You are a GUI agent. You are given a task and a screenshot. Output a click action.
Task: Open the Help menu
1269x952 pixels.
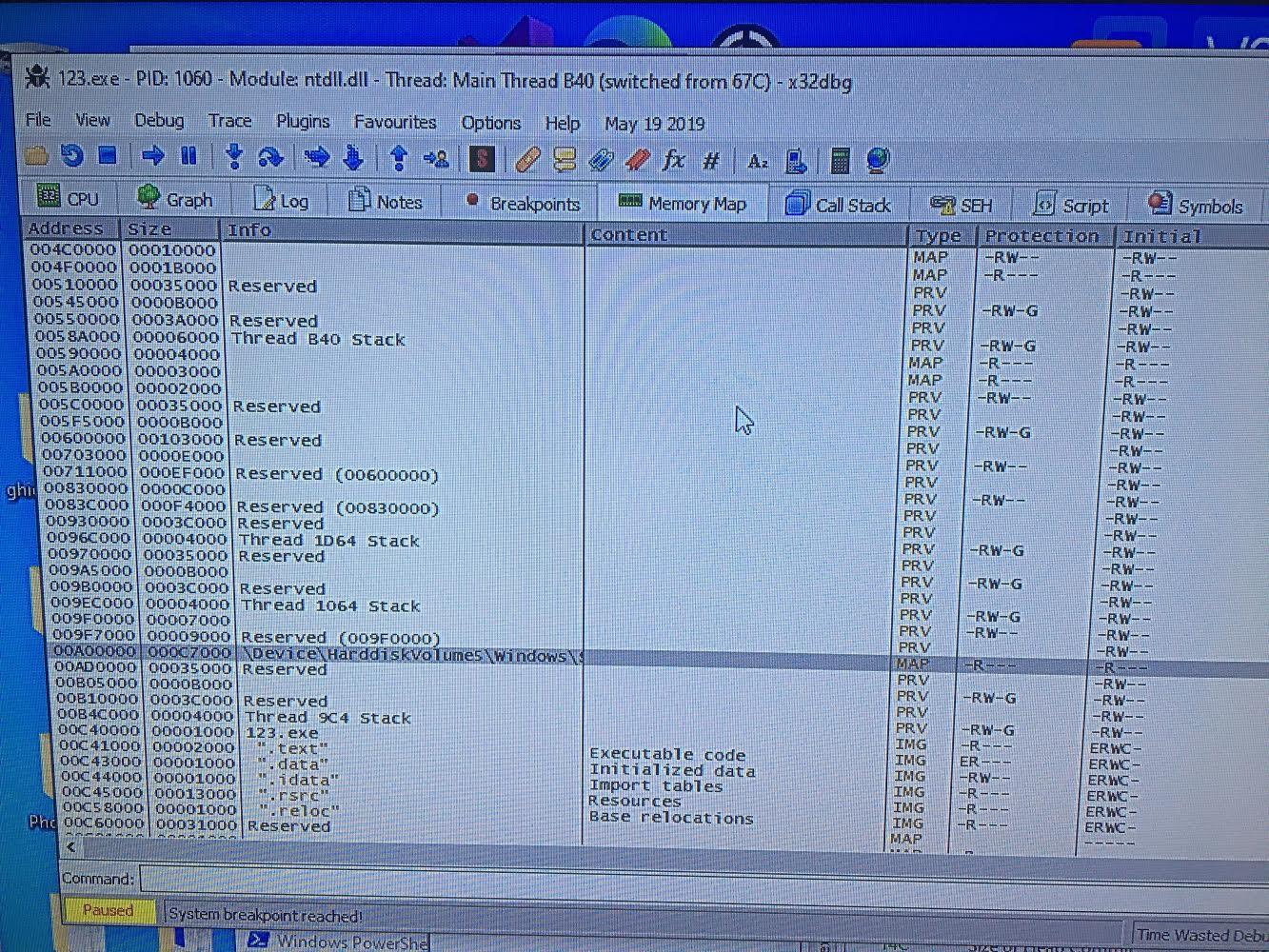pos(562,124)
